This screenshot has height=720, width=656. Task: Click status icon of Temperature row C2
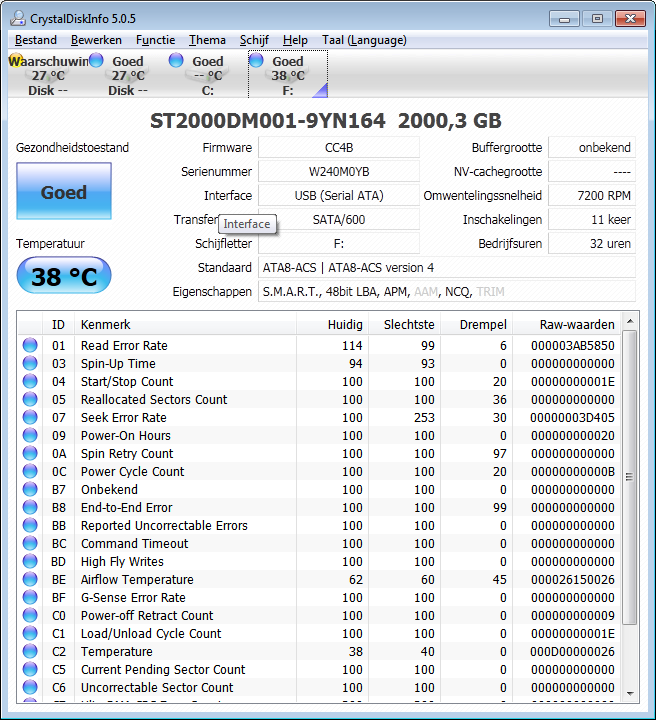(30, 651)
